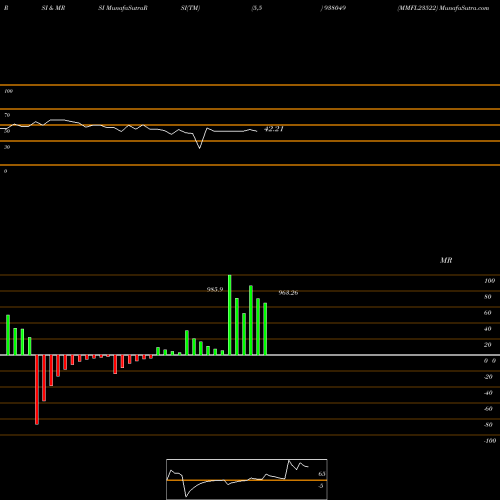Click the 30 label on the RSI axis
500x500 pixels.
(7, 147)
